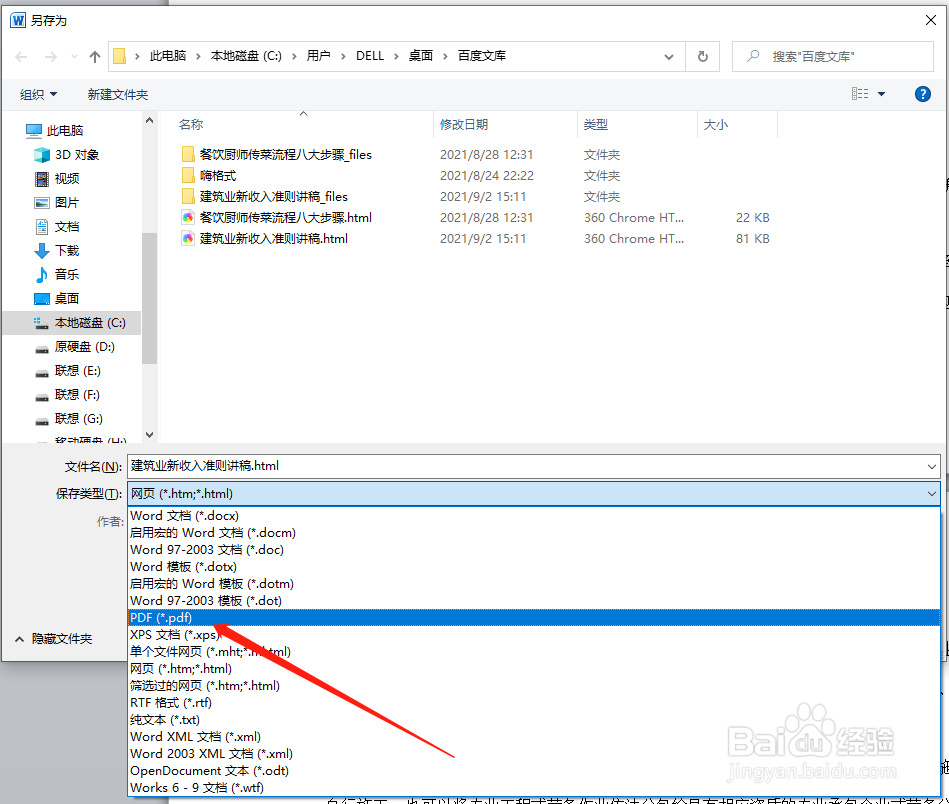
Task: Open 图片 folder in sidebar
Action: [x=57, y=203]
